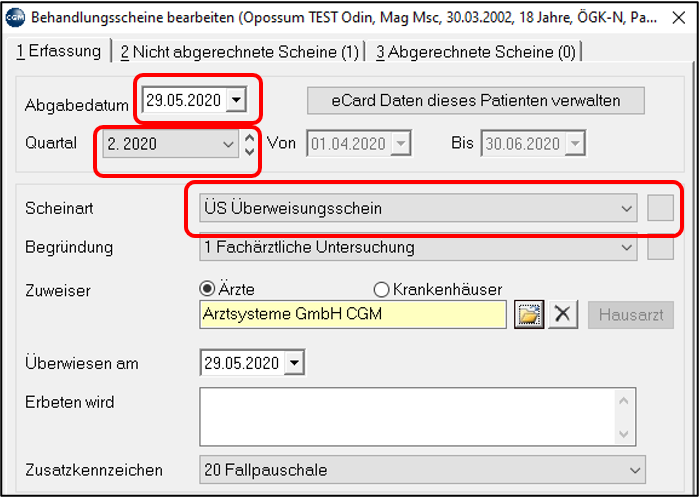Select the Ärzte radio button
The height and width of the screenshot is (498, 700).
click(x=207, y=289)
